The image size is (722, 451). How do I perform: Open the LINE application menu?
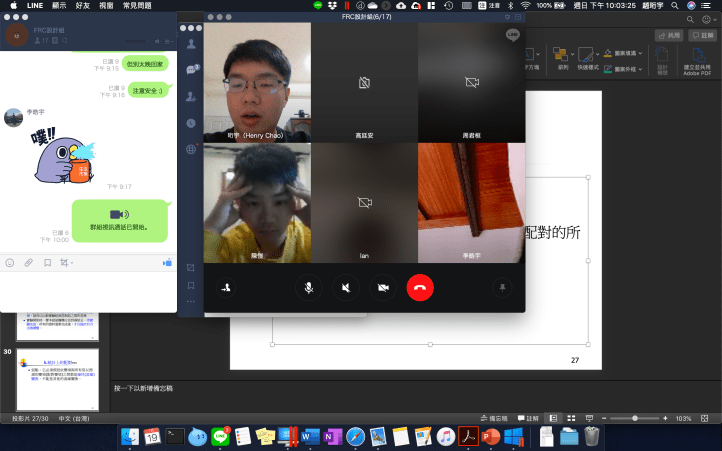pyautogui.click(x=35, y=6)
